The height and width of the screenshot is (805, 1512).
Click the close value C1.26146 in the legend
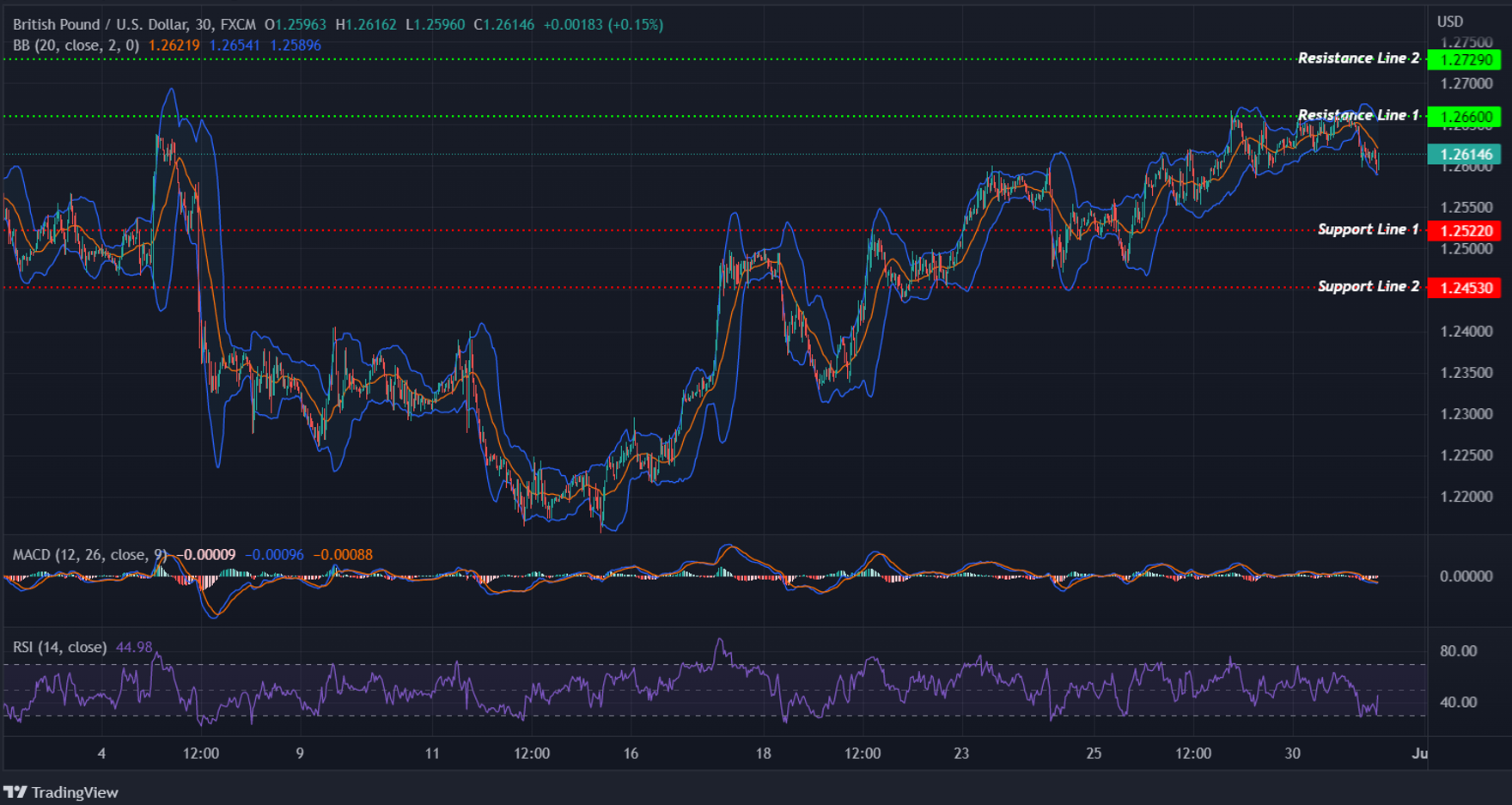tap(503, 25)
